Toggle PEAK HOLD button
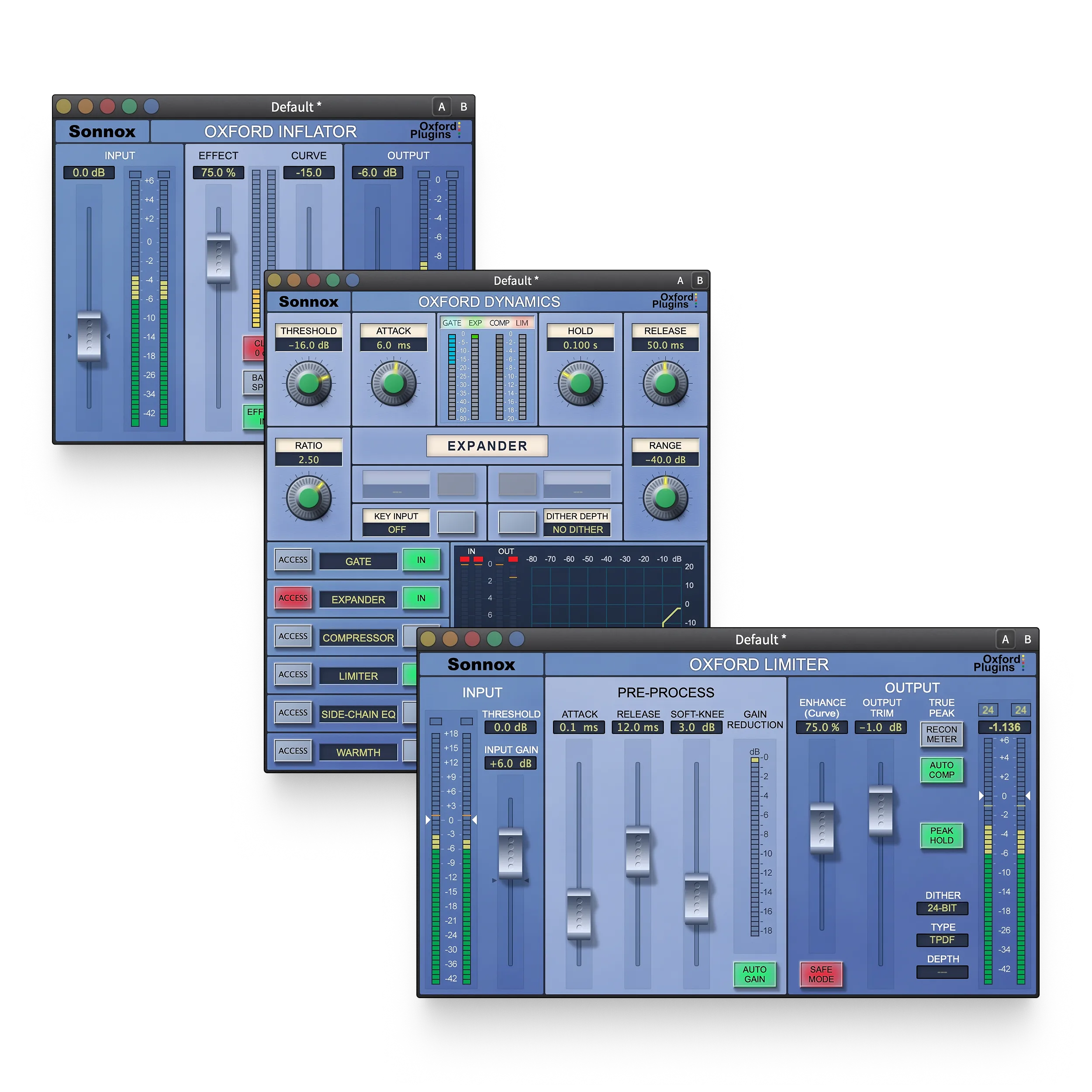Screen dimensions: 1092x1092 (942, 836)
